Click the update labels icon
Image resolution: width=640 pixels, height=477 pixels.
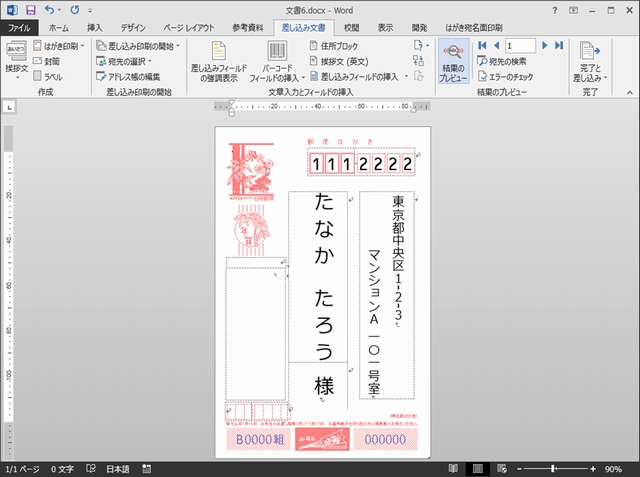(418, 76)
